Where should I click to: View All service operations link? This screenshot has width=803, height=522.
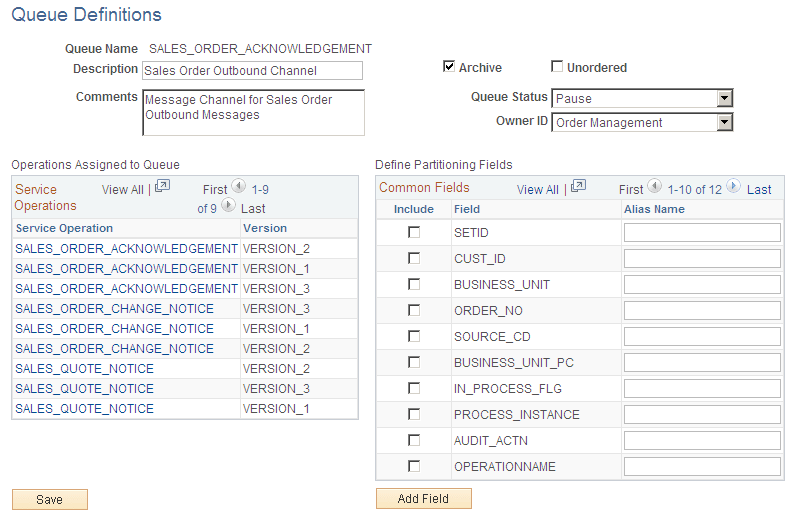pos(122,190)
